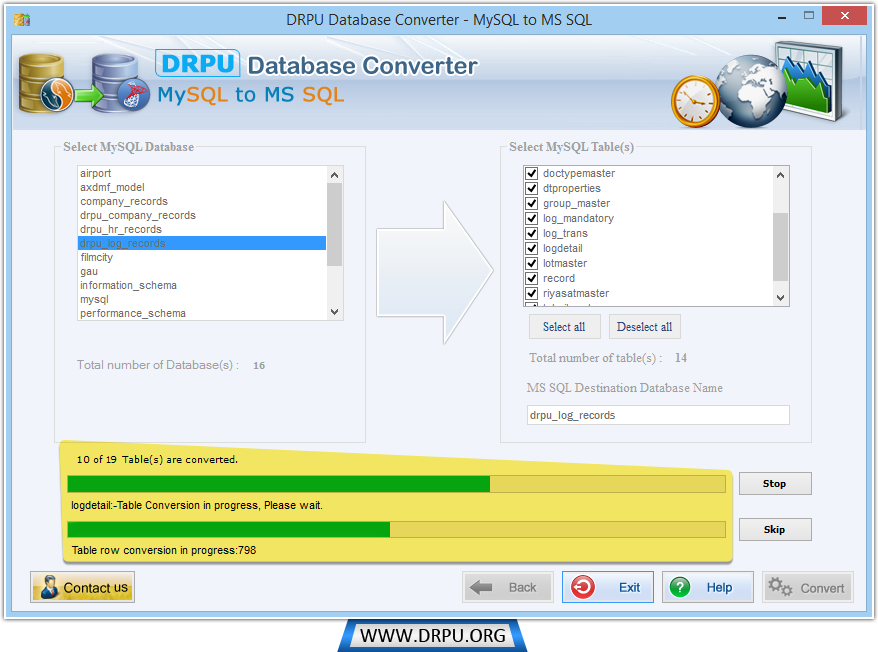Click the table list scrollbar thumb
Image resolution: width=878 pixels, height=652 pixels.
(781, 246)
